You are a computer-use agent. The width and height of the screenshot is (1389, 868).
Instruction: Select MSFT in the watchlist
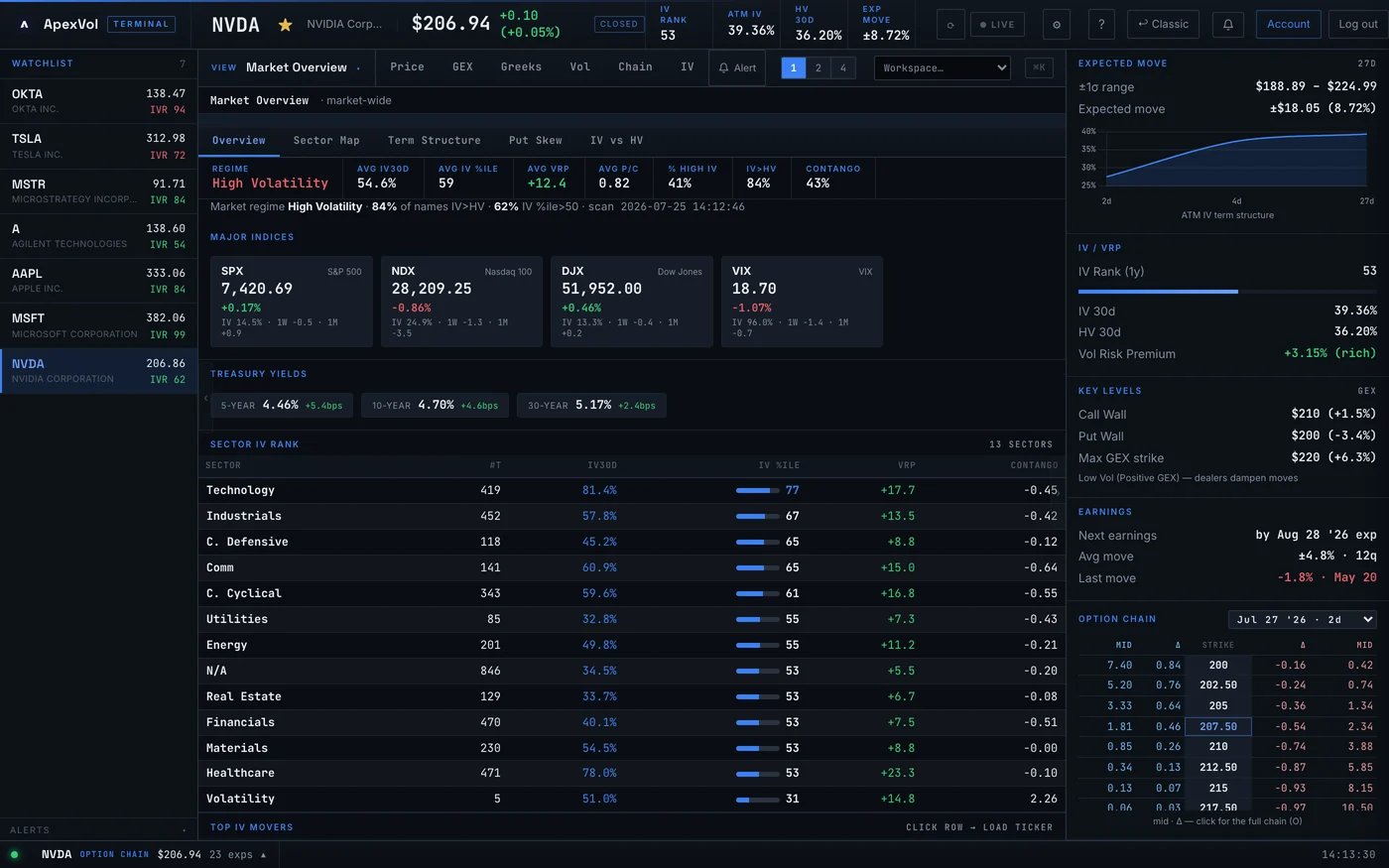(x=98, y=325)
